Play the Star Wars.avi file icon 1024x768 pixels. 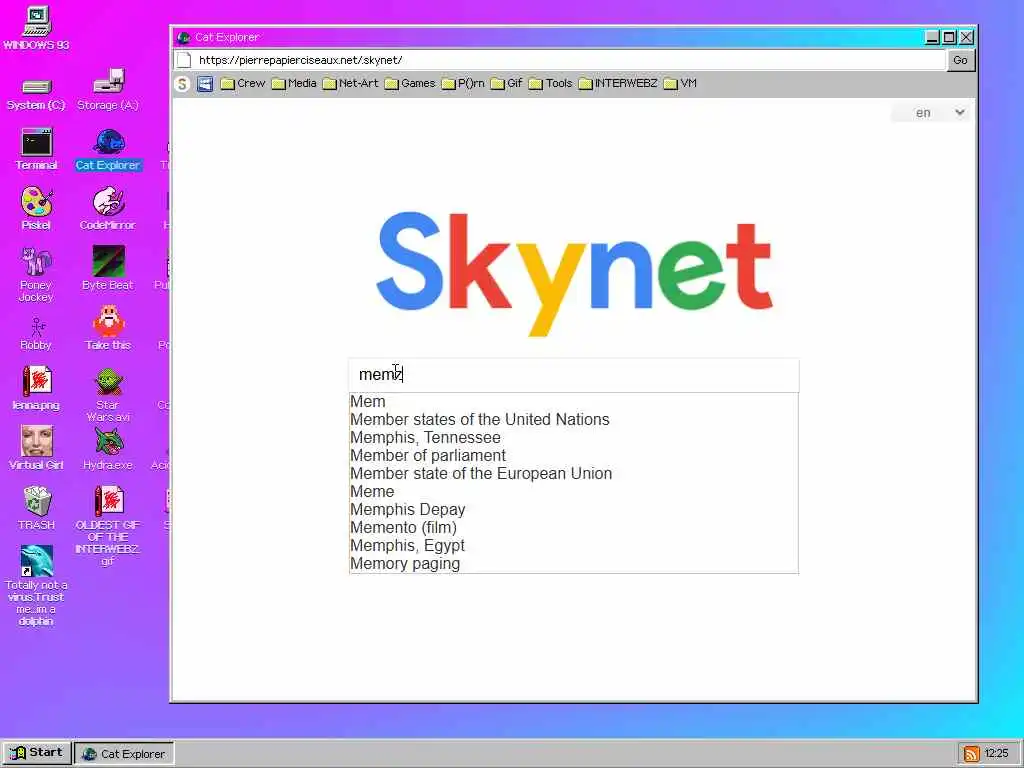[x=108, y=394]
